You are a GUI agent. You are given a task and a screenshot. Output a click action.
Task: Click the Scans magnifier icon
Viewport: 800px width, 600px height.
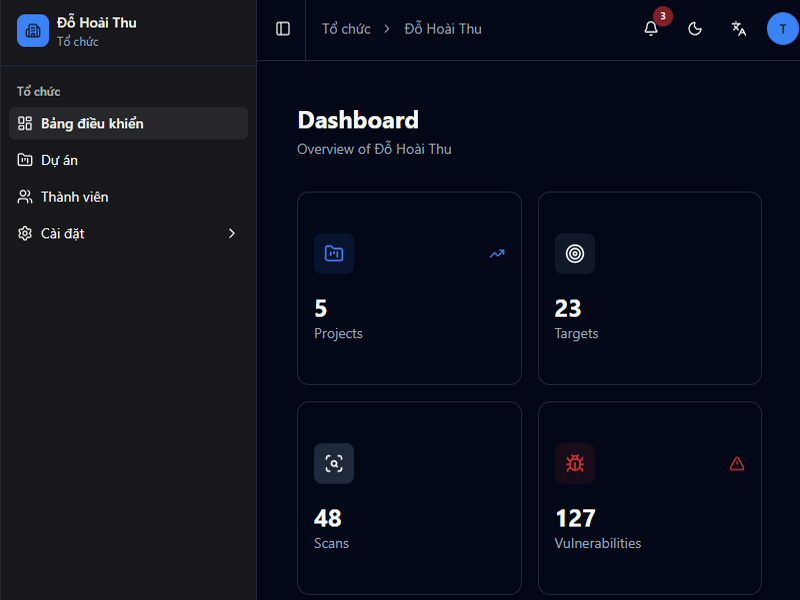click(x=334, y=464)
